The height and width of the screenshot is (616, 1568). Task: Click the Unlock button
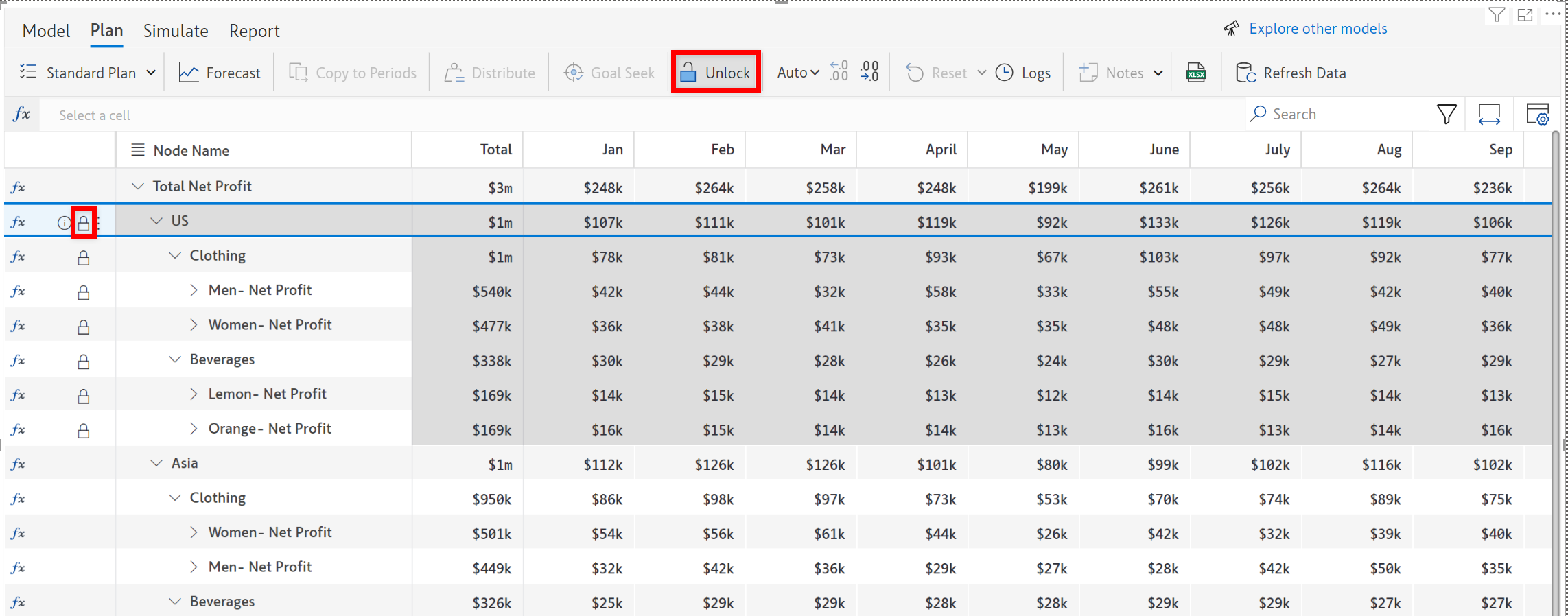tap(716, 73)
